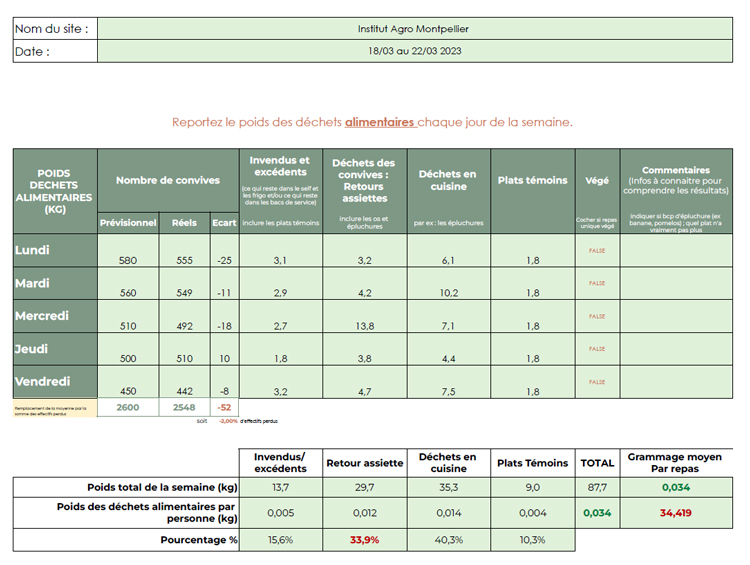Select Lundi plats témoins value 1,8
The width and height of the screenshot is (750, 565).
pos(533,250)
